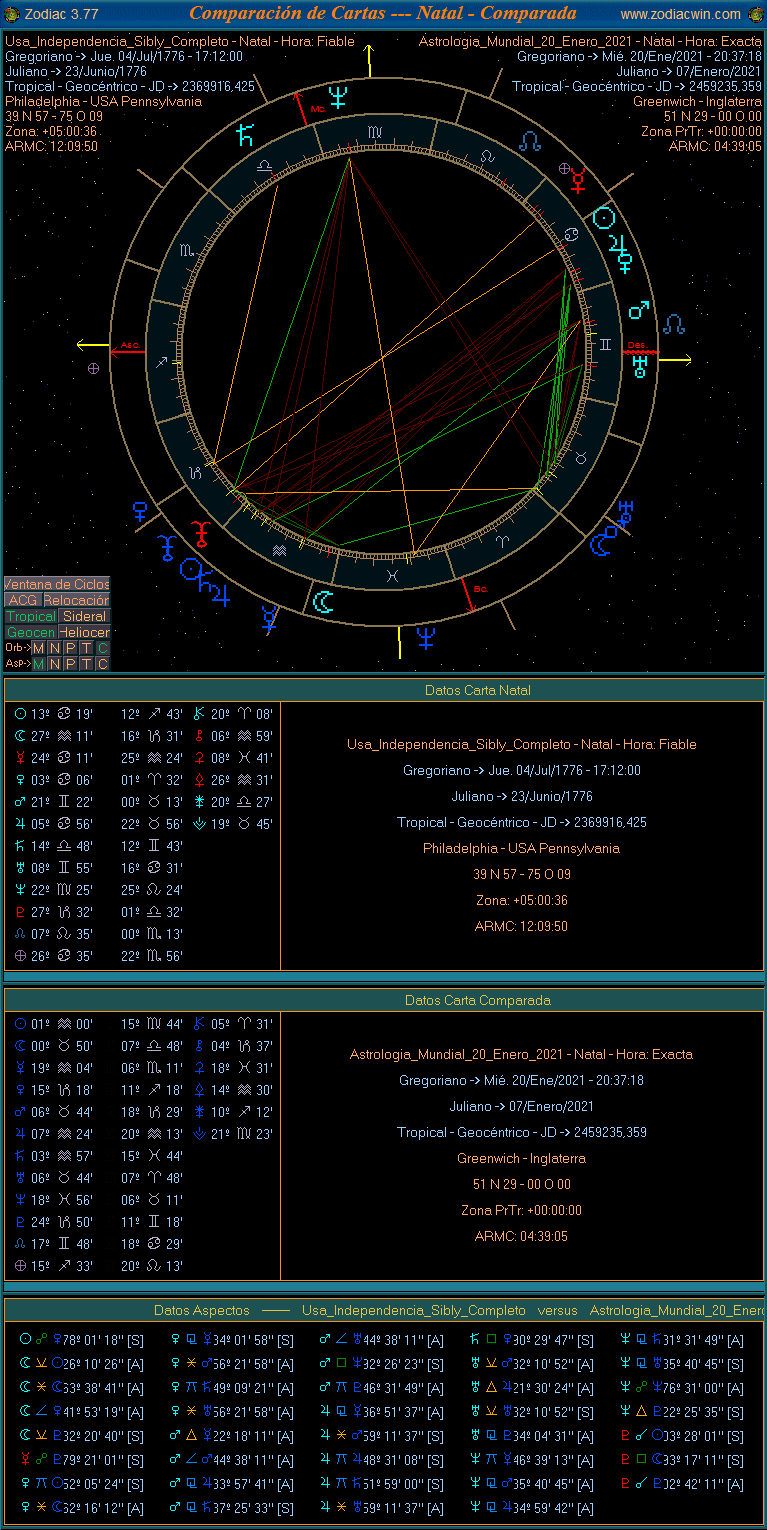Click the Philadelphia - USA Pennsylvania text in Natal panel
The image size is (767, 1530).
click(x=521, y=848)
